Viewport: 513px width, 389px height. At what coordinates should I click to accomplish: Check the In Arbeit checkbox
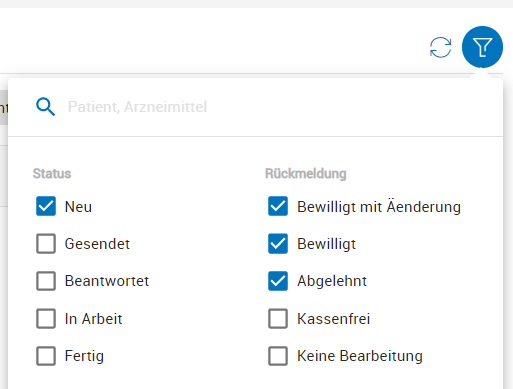point(46,319)
